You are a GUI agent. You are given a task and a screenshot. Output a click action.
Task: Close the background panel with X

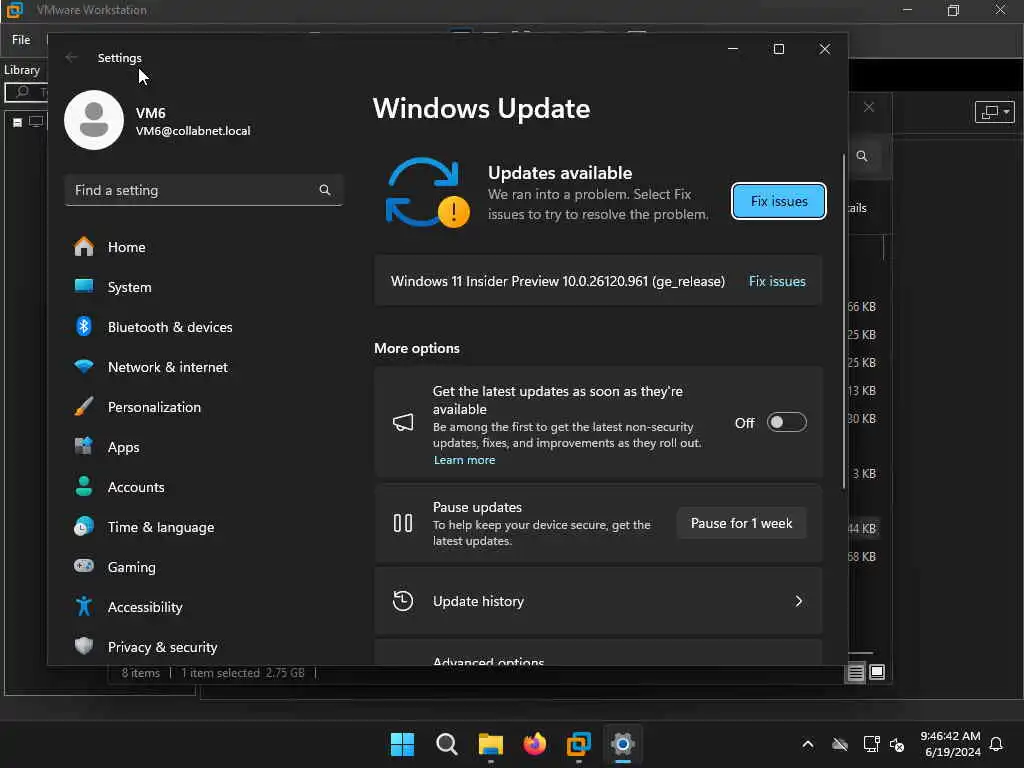[869, 107]
